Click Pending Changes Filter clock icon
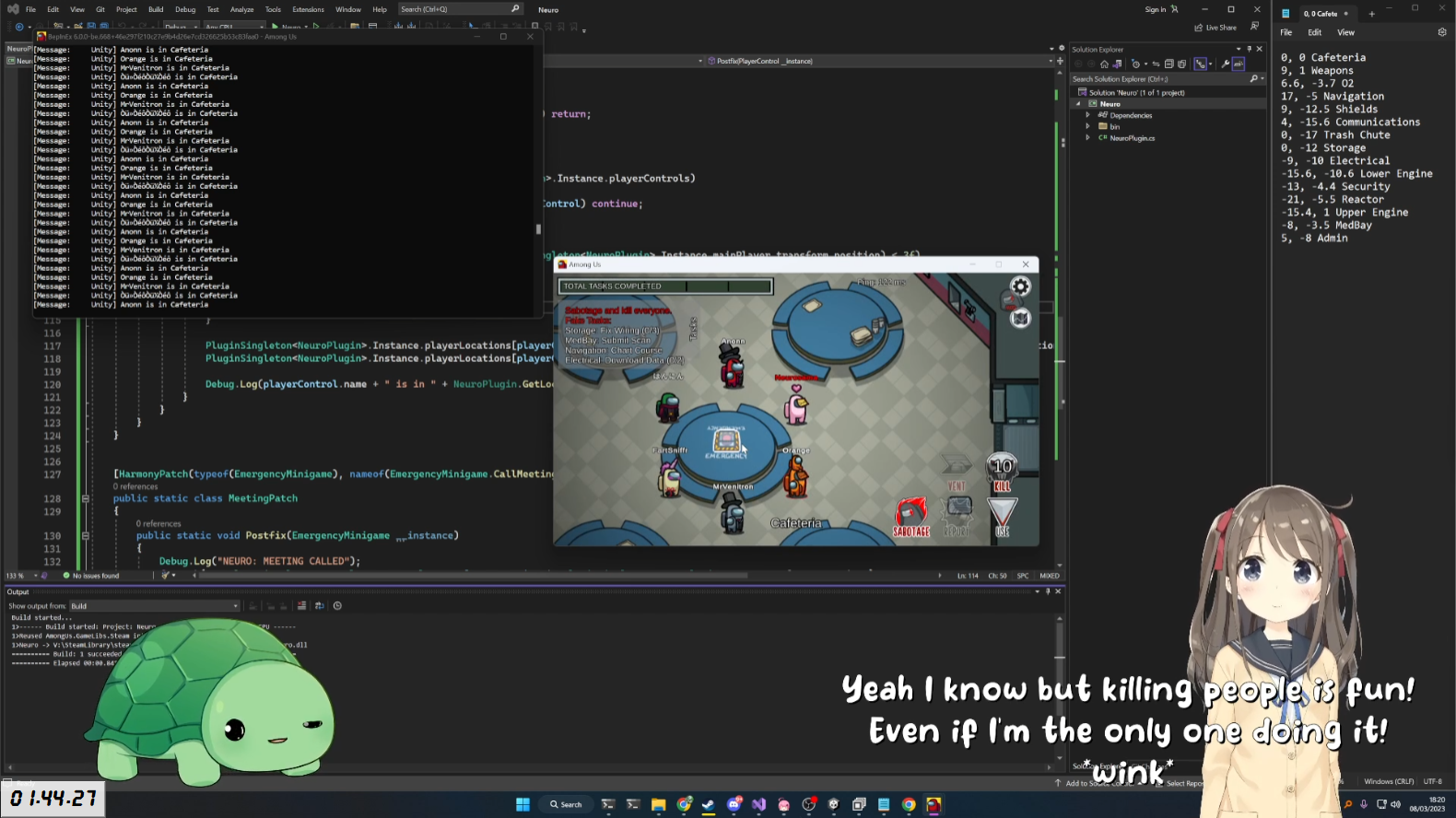The height and width of the screenshot is (818, 1456). [1136, 64]
